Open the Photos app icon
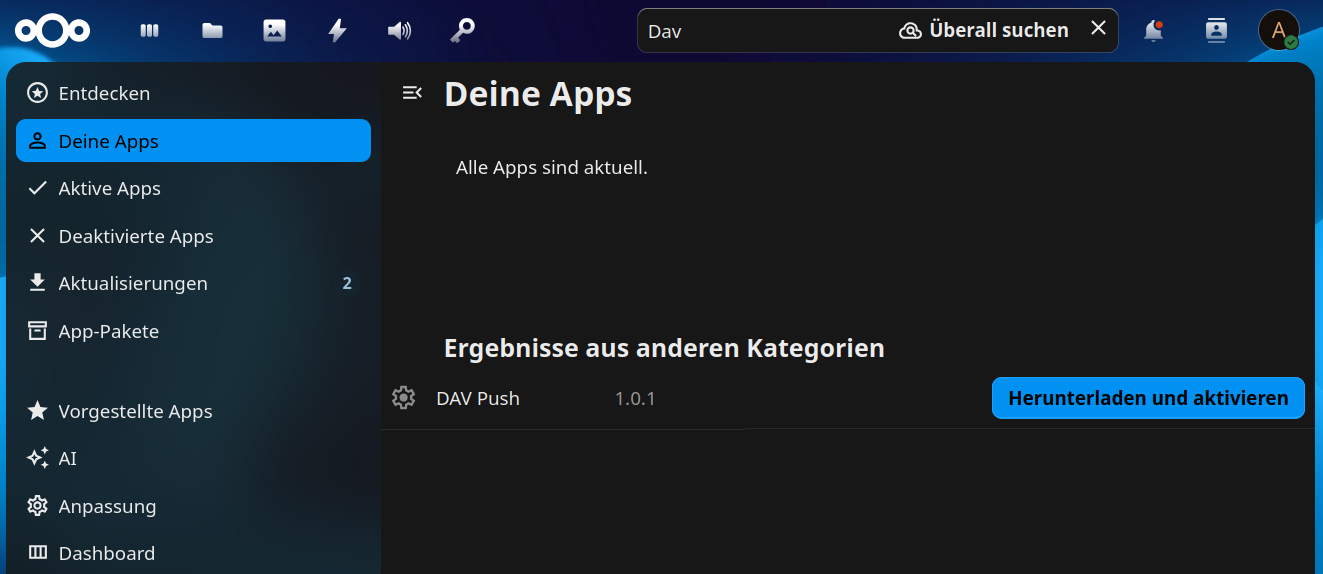1323x574 pixels. [x=274, y=31]
